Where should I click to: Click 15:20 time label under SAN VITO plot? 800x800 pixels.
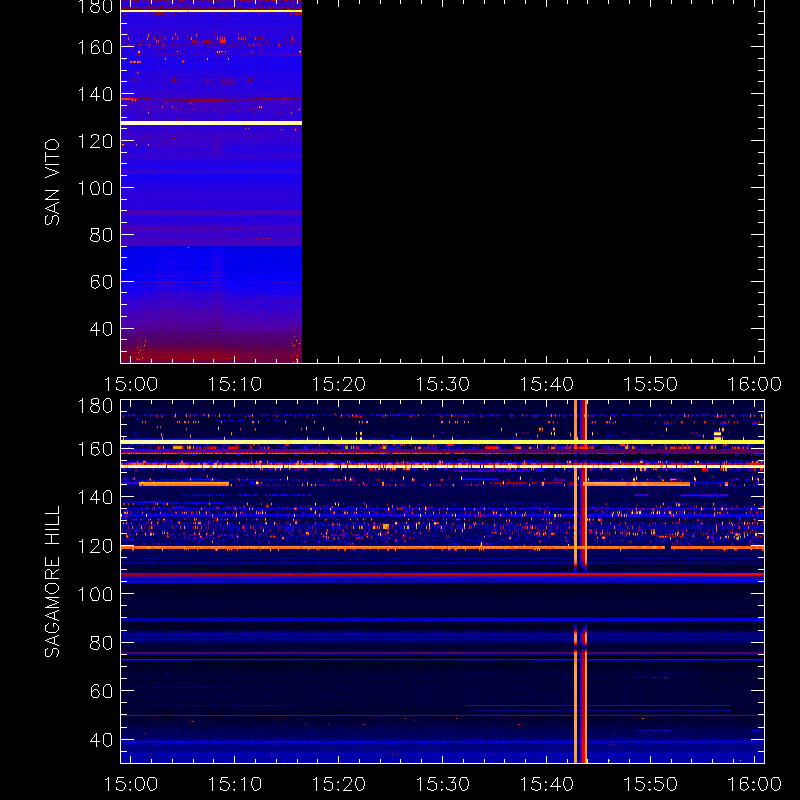339,384
